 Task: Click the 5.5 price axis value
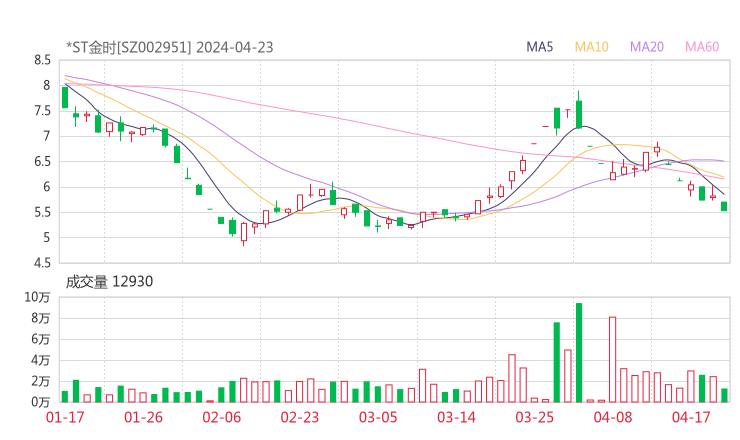point(42,212)
